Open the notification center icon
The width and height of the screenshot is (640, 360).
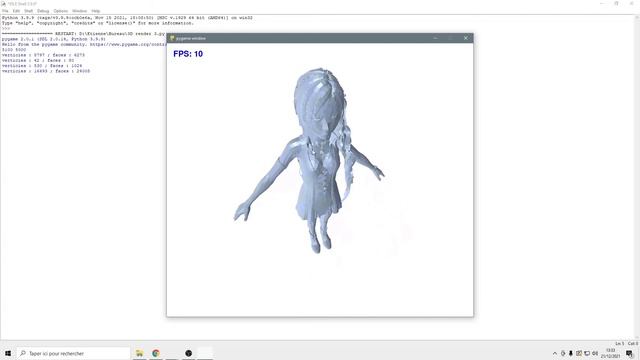(x=629, y=353)
